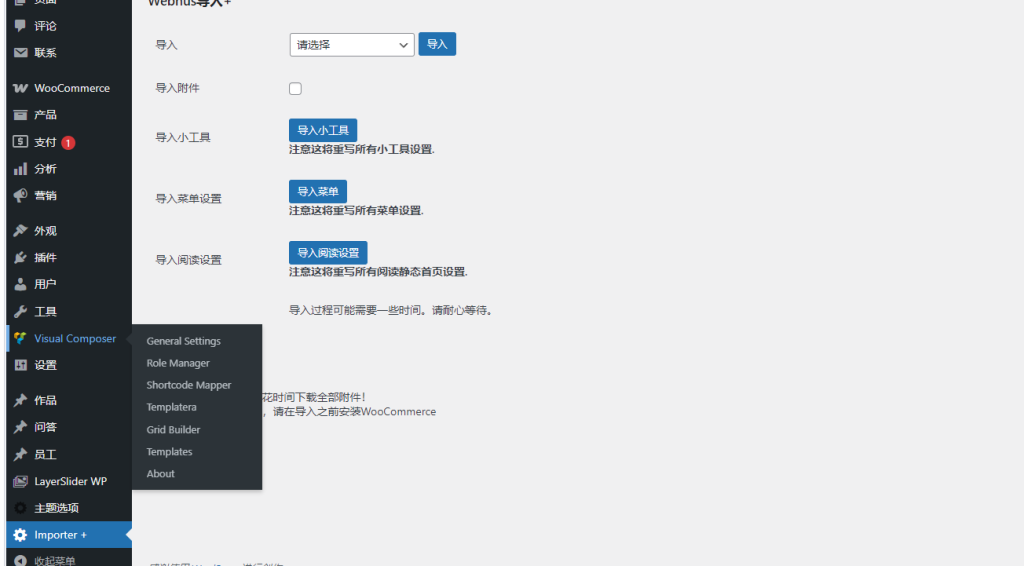Screen dimensions: 1024x566
Task: Select Role Manager submenu entry
Action: tap(178, 363)
